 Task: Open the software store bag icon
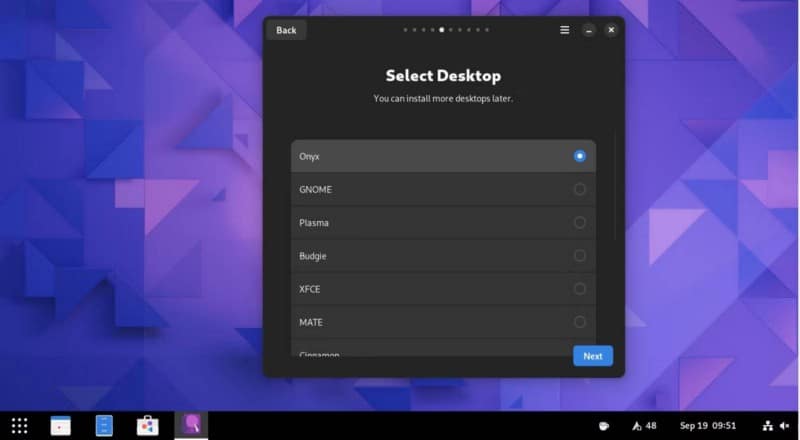coord(147,426)
